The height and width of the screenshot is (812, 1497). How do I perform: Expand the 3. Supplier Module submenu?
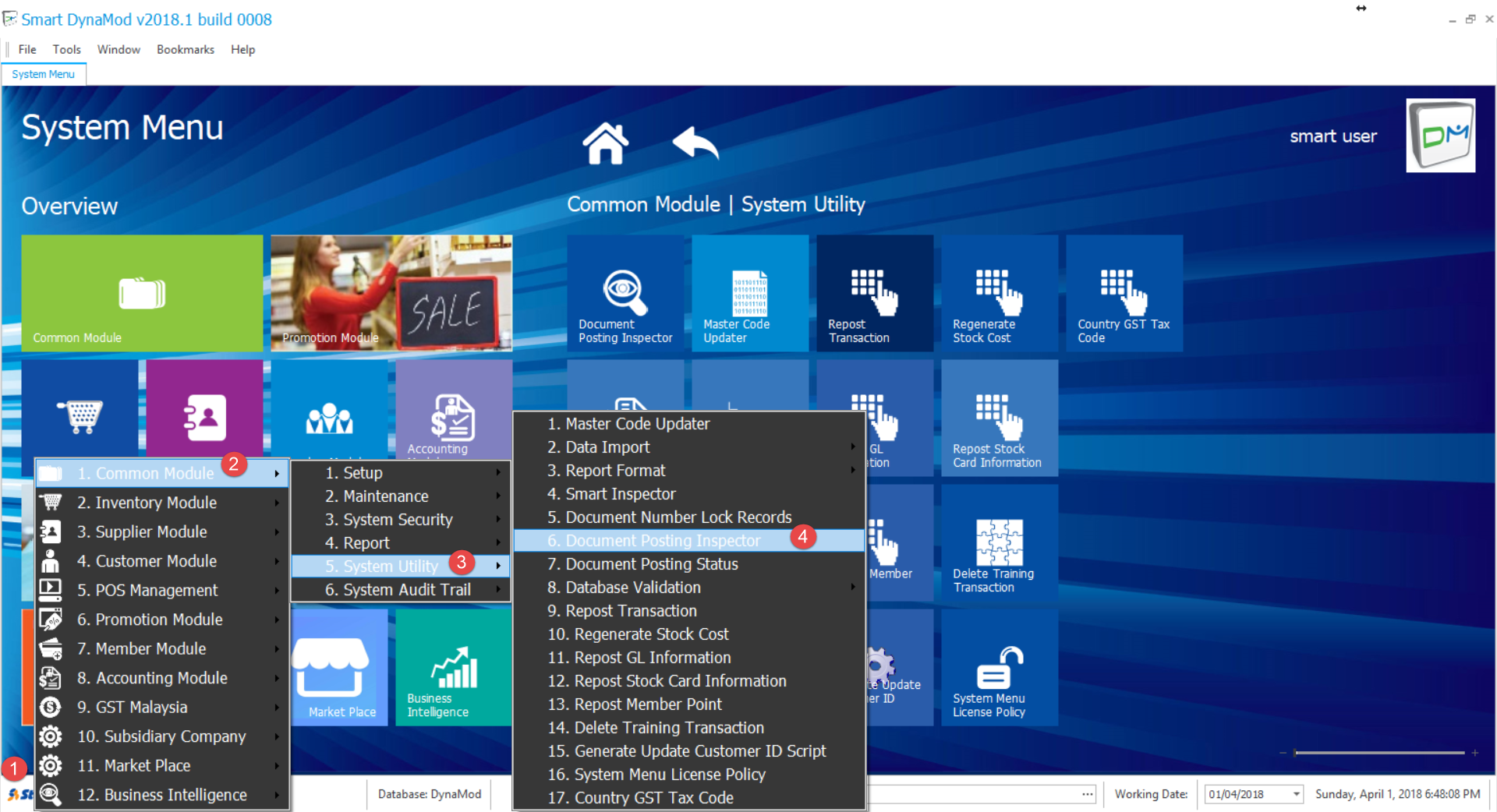pos(162,531)
